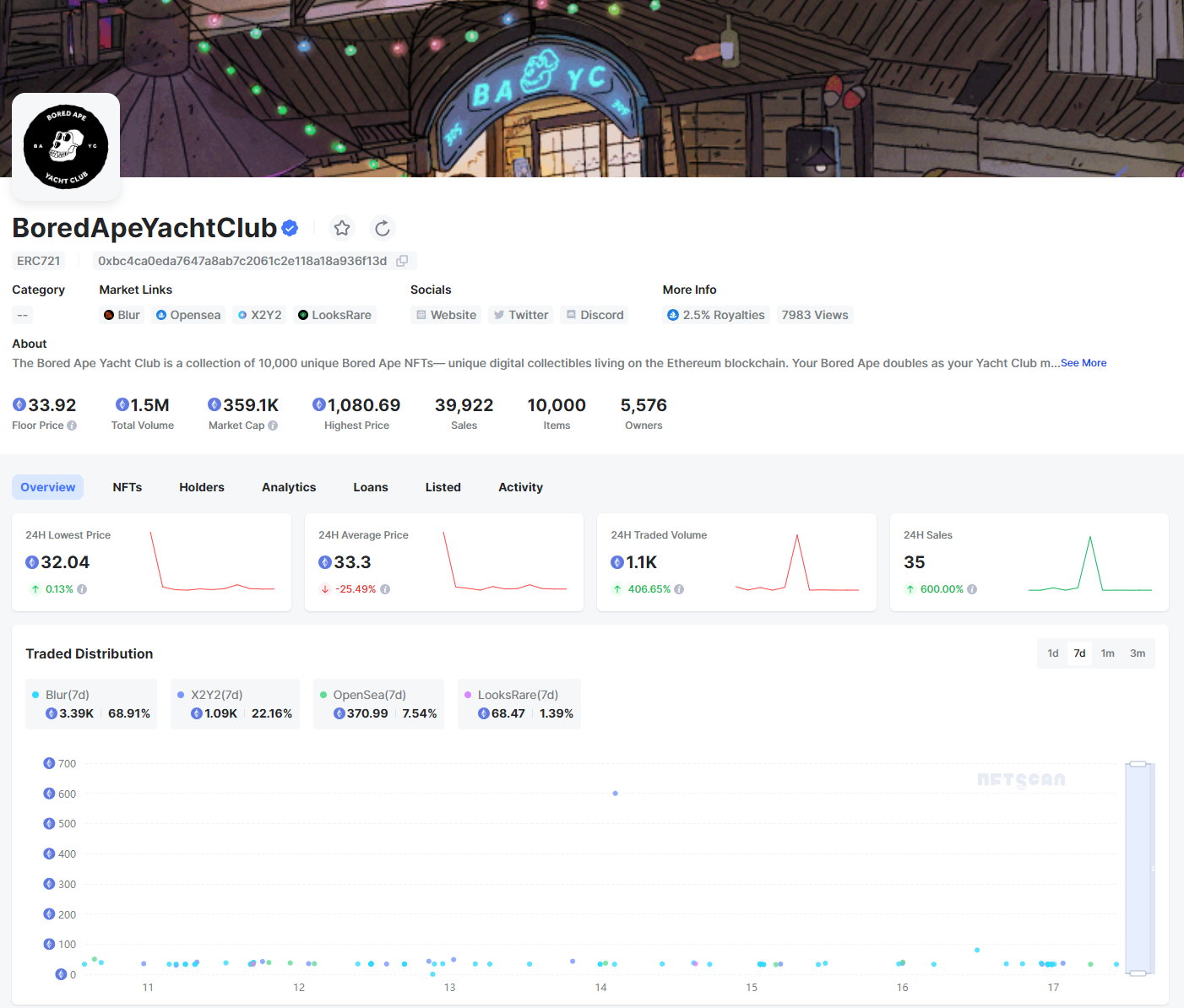Click the 24H Traded Volume info icon
The height and width of the screenshot is (1008, 1184).
pos(679,589)
